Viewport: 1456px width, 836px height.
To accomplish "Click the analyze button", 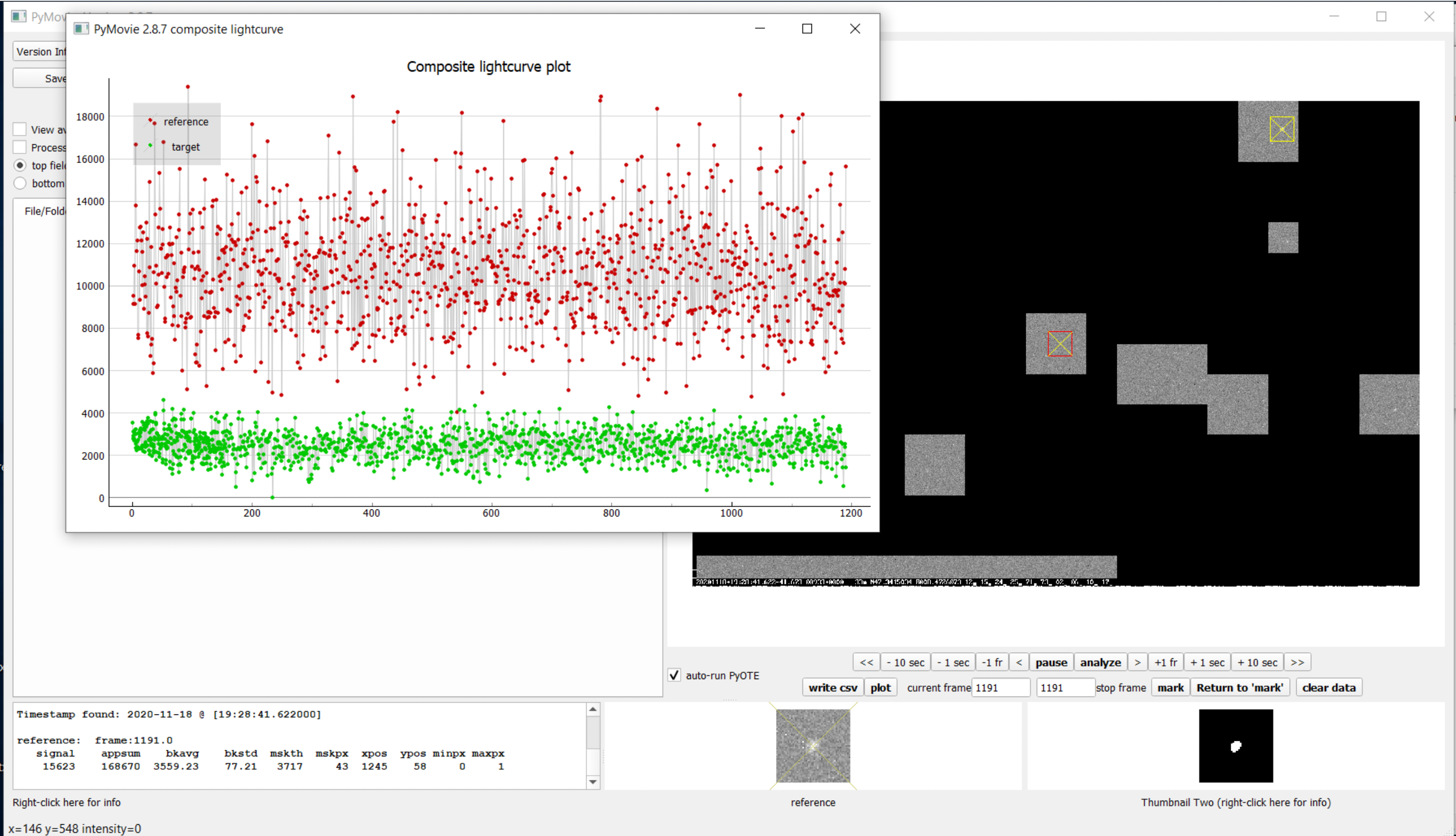I will click(x=1100, y=662).
